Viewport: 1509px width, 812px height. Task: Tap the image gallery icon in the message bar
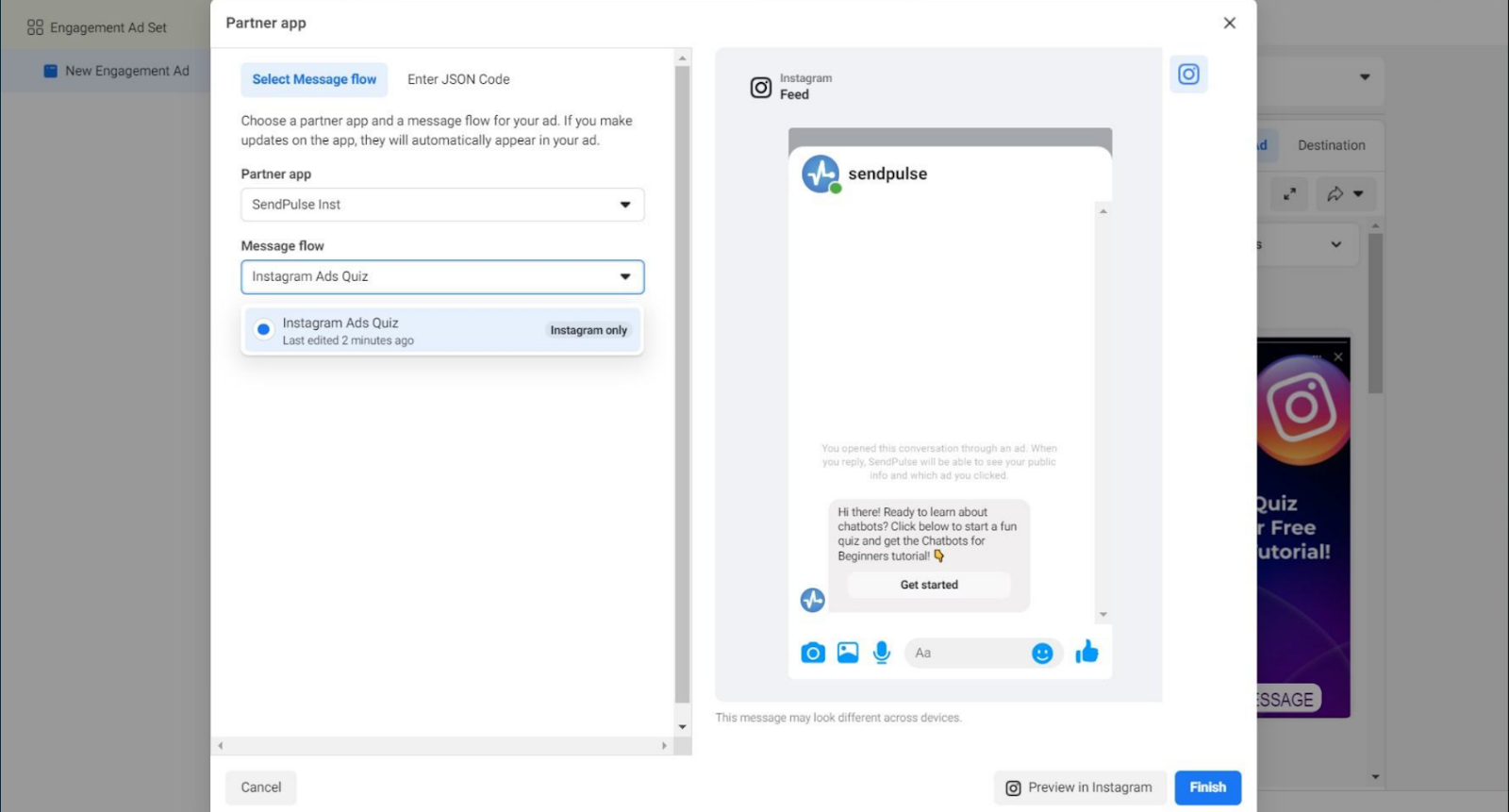848,653
